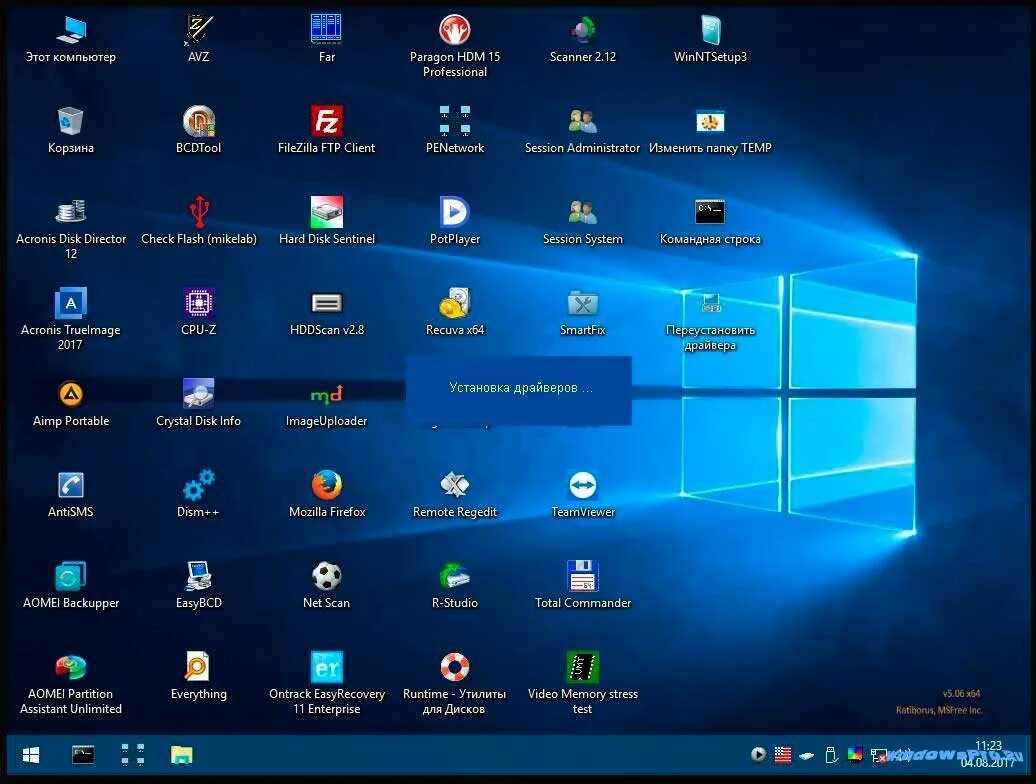Launch the HDDScan v2.8 icon
This screenshot has height=784, width=1036.
coord(326,312)
